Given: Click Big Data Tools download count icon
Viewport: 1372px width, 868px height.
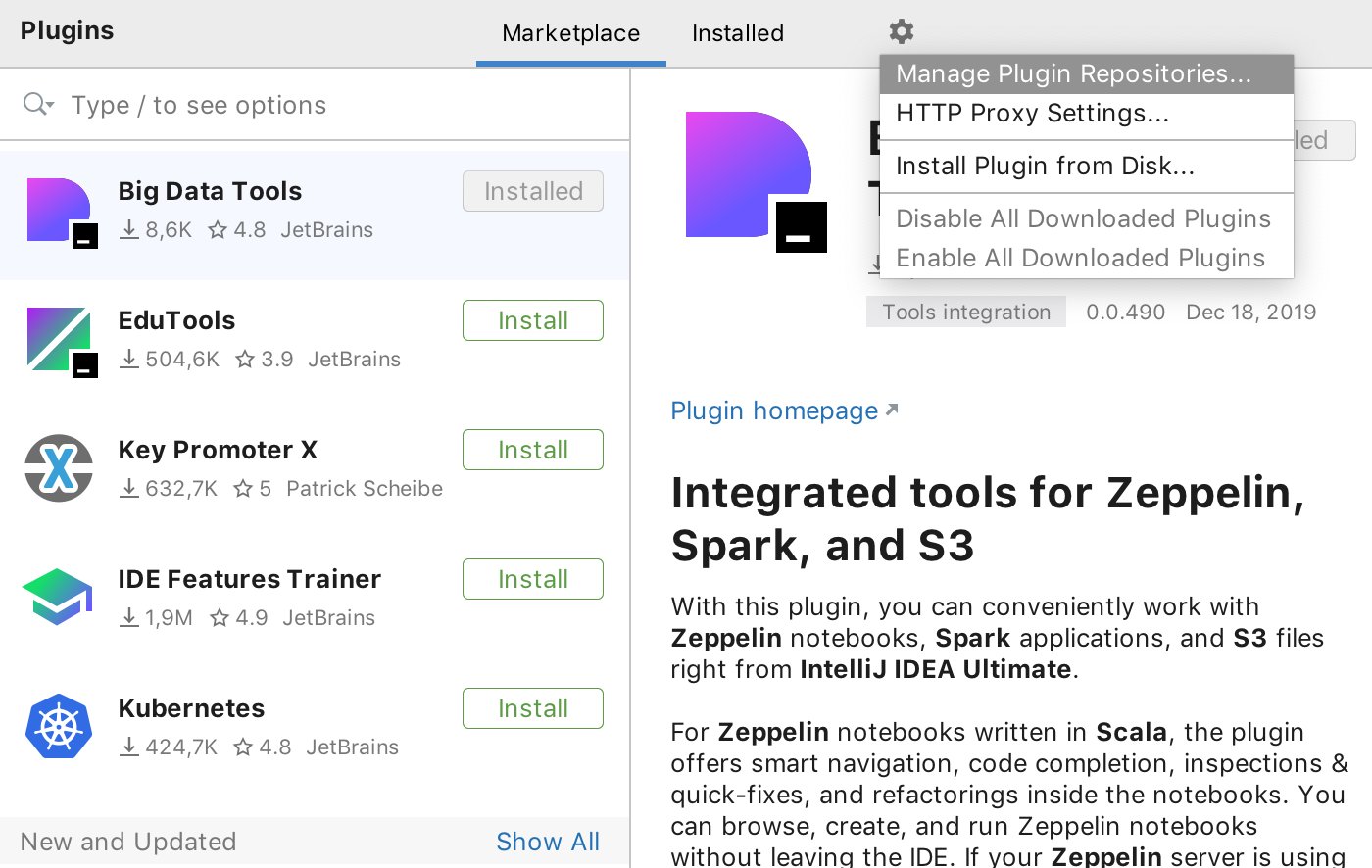Looking at the screenshot, I should pyautogui.click(x=128, y=229).
